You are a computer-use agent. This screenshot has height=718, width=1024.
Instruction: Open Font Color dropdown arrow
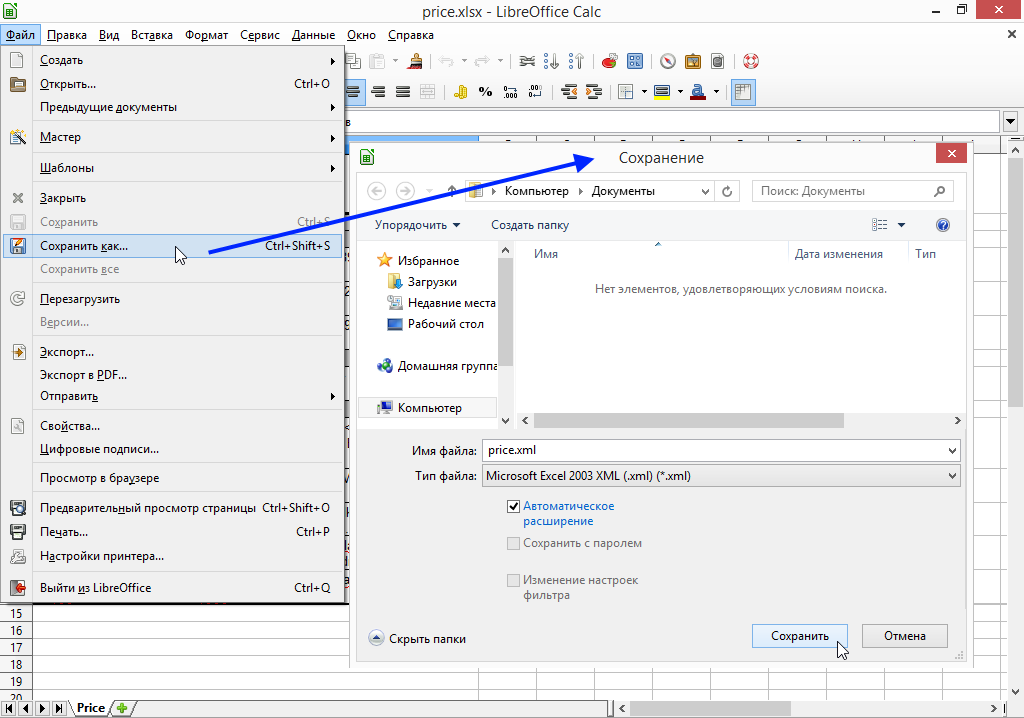[716, 92]
